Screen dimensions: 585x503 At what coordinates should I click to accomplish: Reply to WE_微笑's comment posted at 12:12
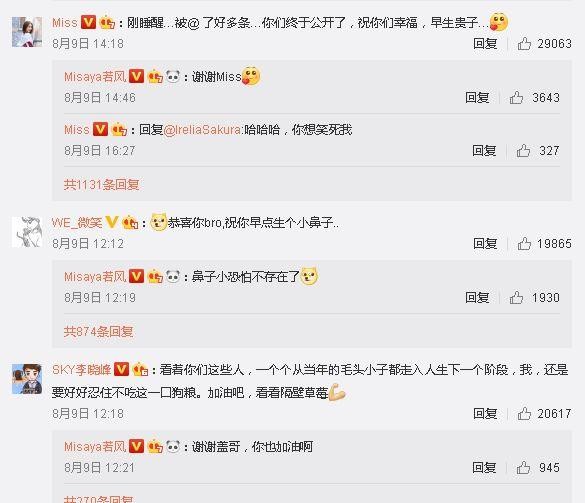(x=485, y=244)
